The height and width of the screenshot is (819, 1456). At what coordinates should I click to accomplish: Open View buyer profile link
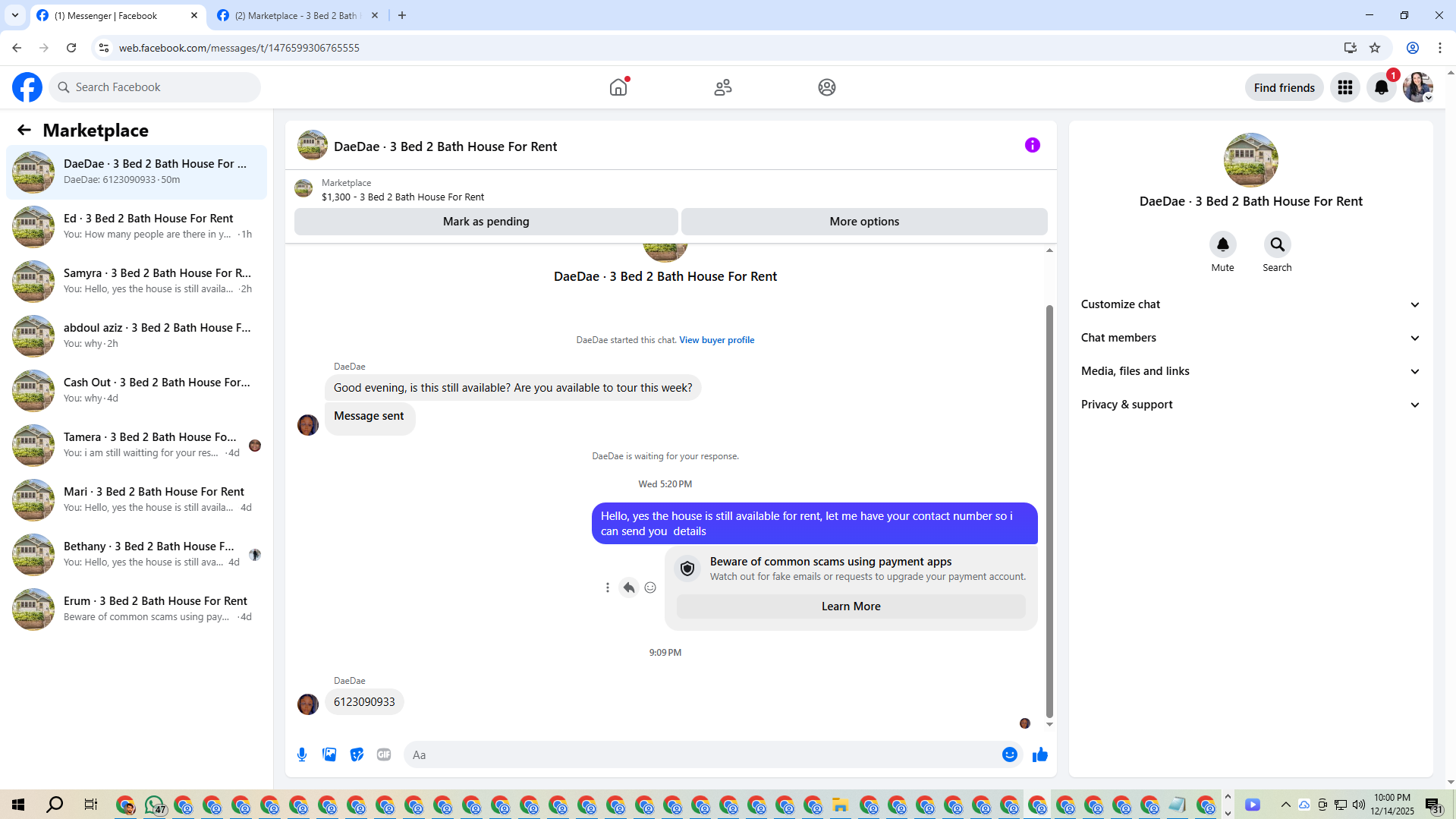716,340
